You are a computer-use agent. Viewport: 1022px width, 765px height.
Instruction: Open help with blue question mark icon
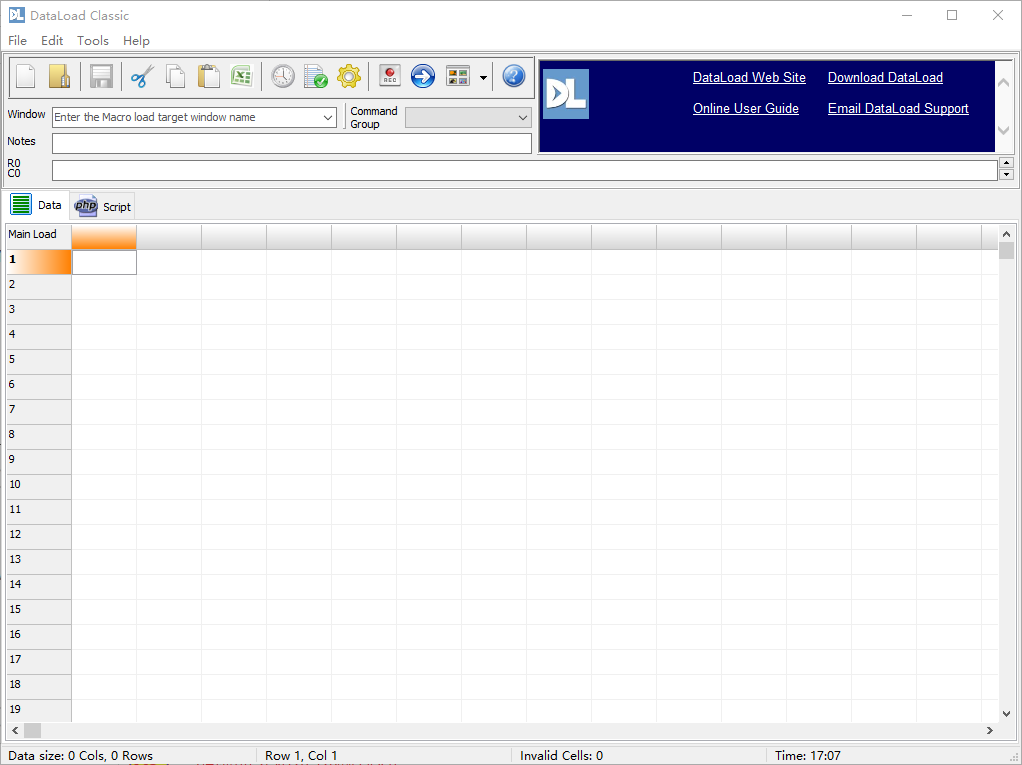pos(514,76)
